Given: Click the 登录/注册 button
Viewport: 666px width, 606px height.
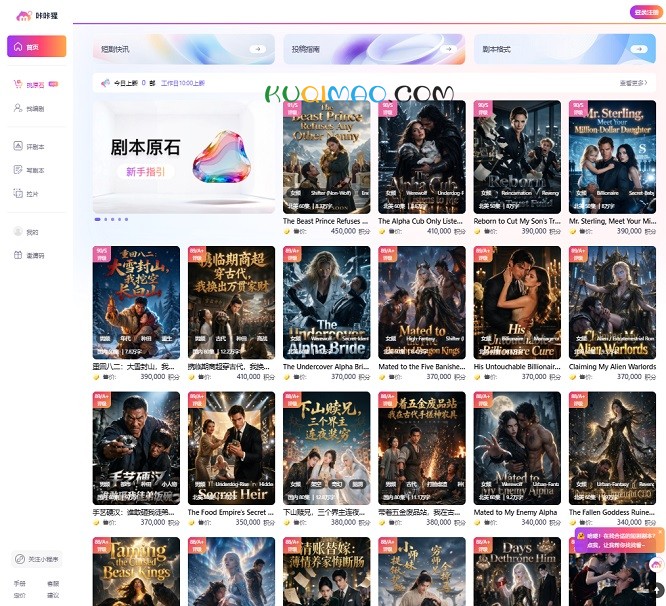Looking at the screenshot, I should [646, 12].
